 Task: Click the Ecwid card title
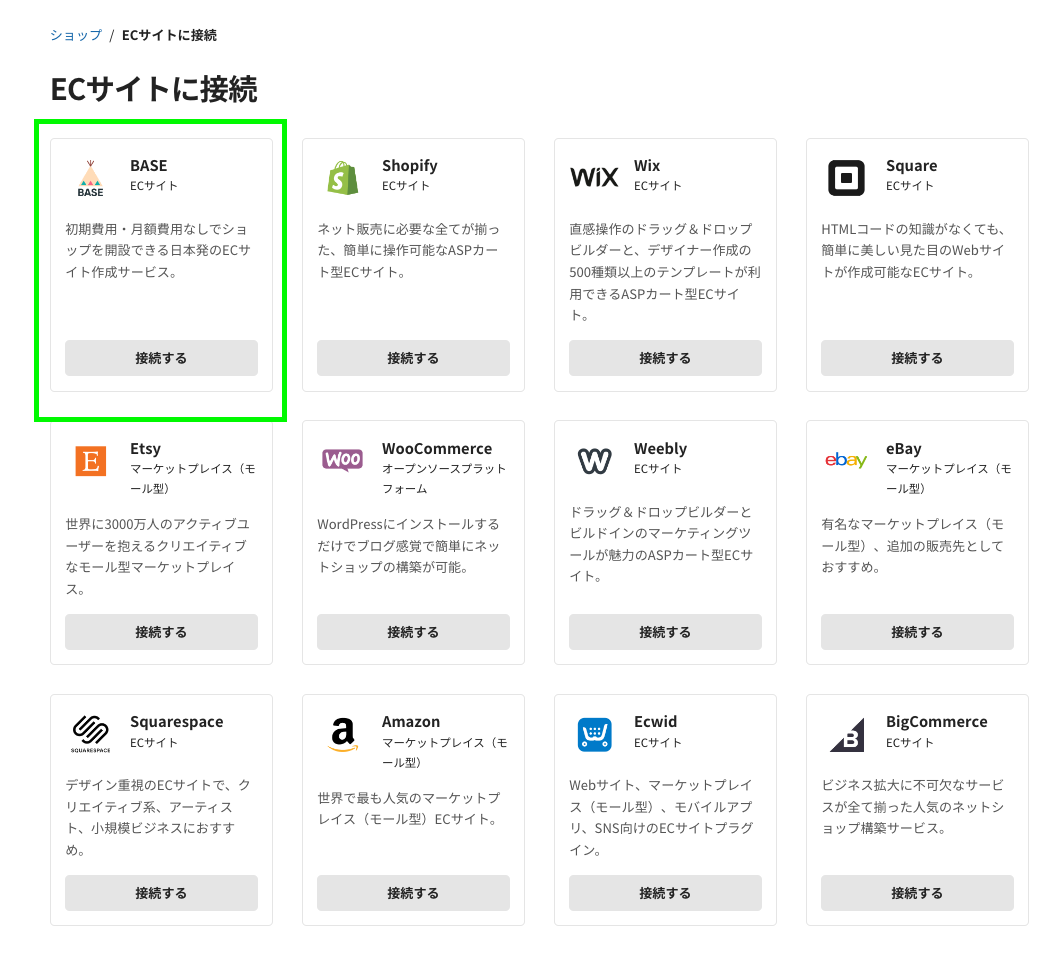pyautogui.click(x=656, y=721)
